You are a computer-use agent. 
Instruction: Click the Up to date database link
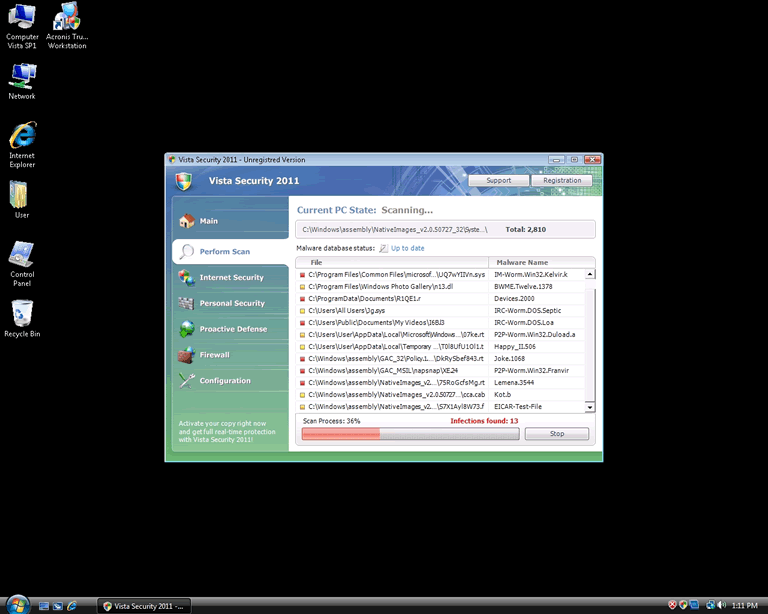click(407, 248)
